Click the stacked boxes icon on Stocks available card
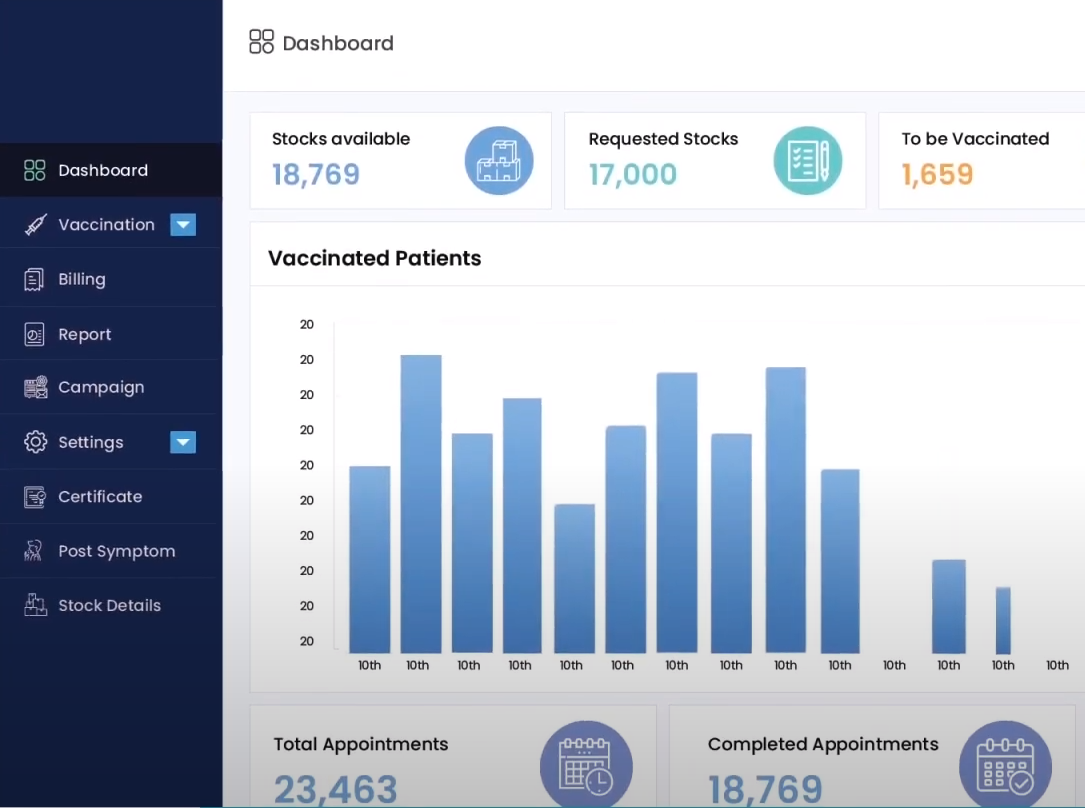Image resolution: width=1085 pixels, height=808 pixels. tap(500, 160)
